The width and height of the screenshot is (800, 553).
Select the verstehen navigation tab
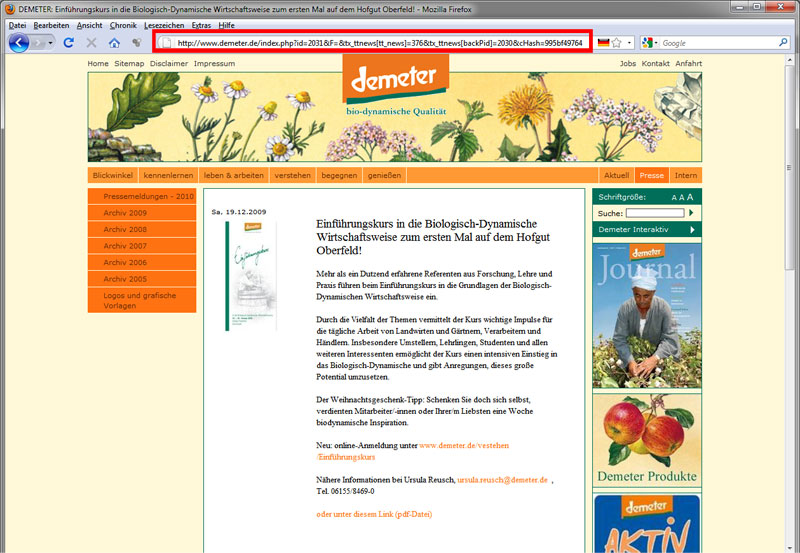[x=292, y=175]
